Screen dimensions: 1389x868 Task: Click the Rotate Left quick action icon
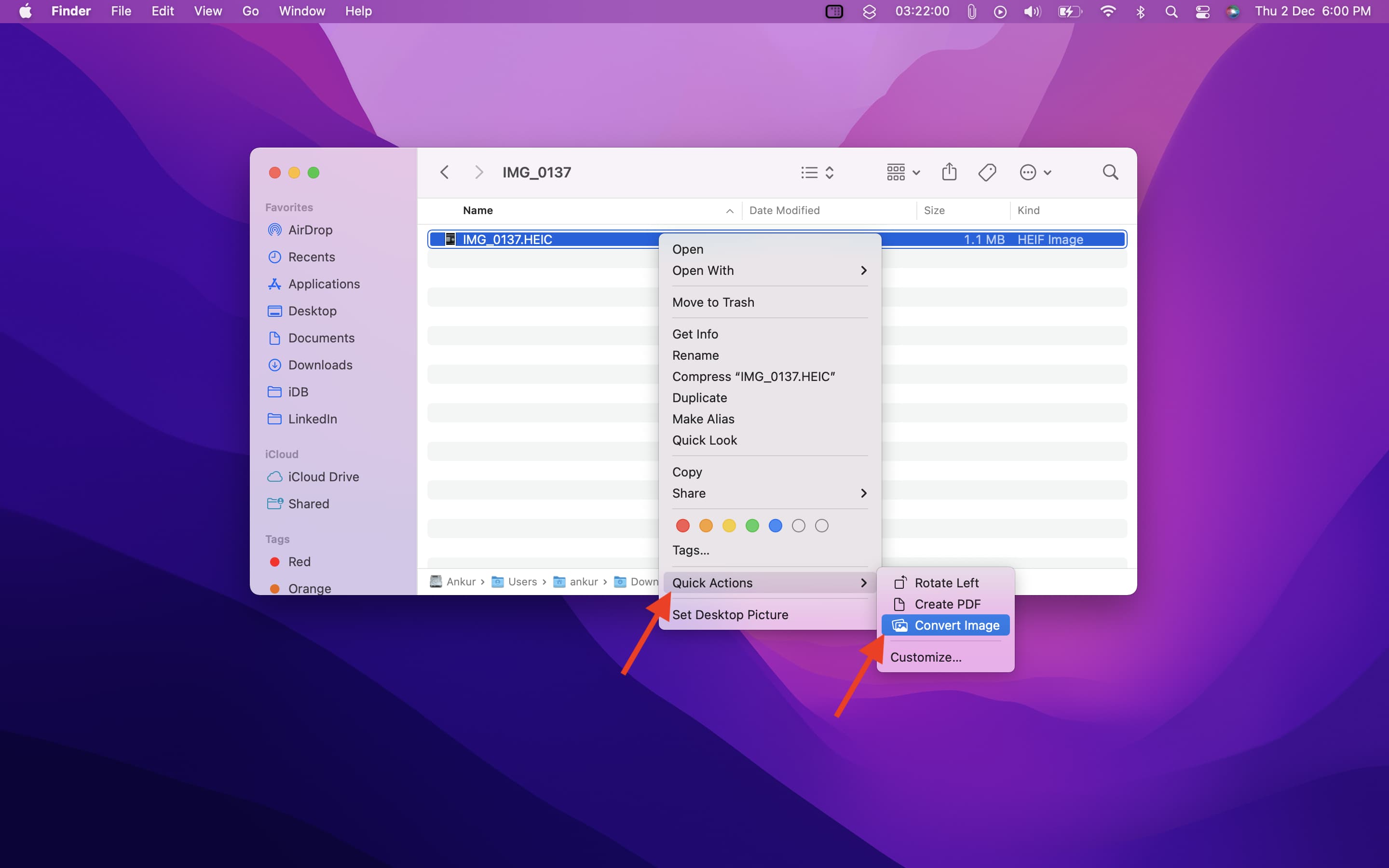click(x=899, y=582)
